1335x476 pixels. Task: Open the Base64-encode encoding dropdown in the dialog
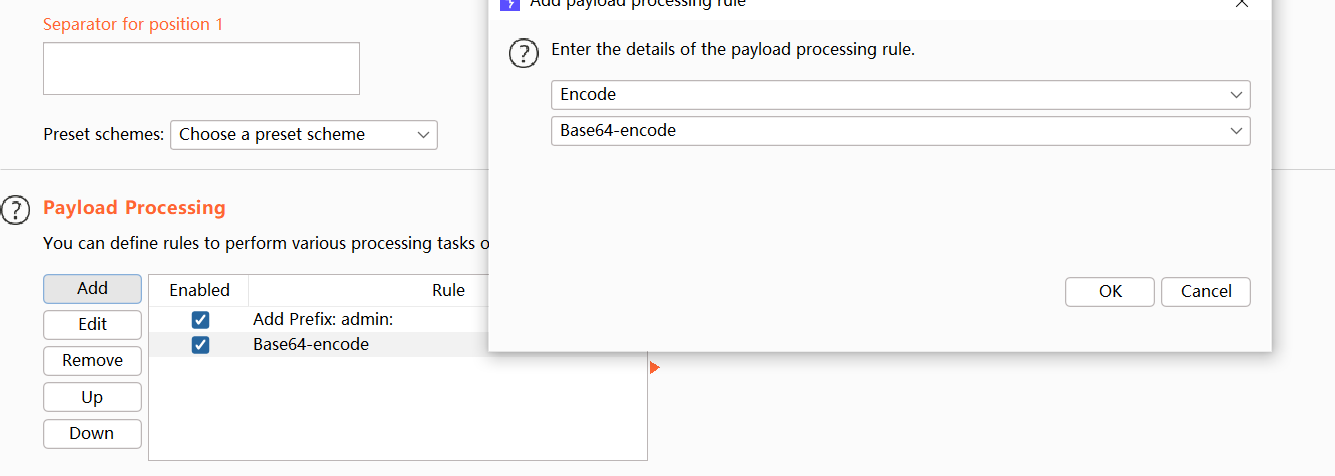coord(900,131)
